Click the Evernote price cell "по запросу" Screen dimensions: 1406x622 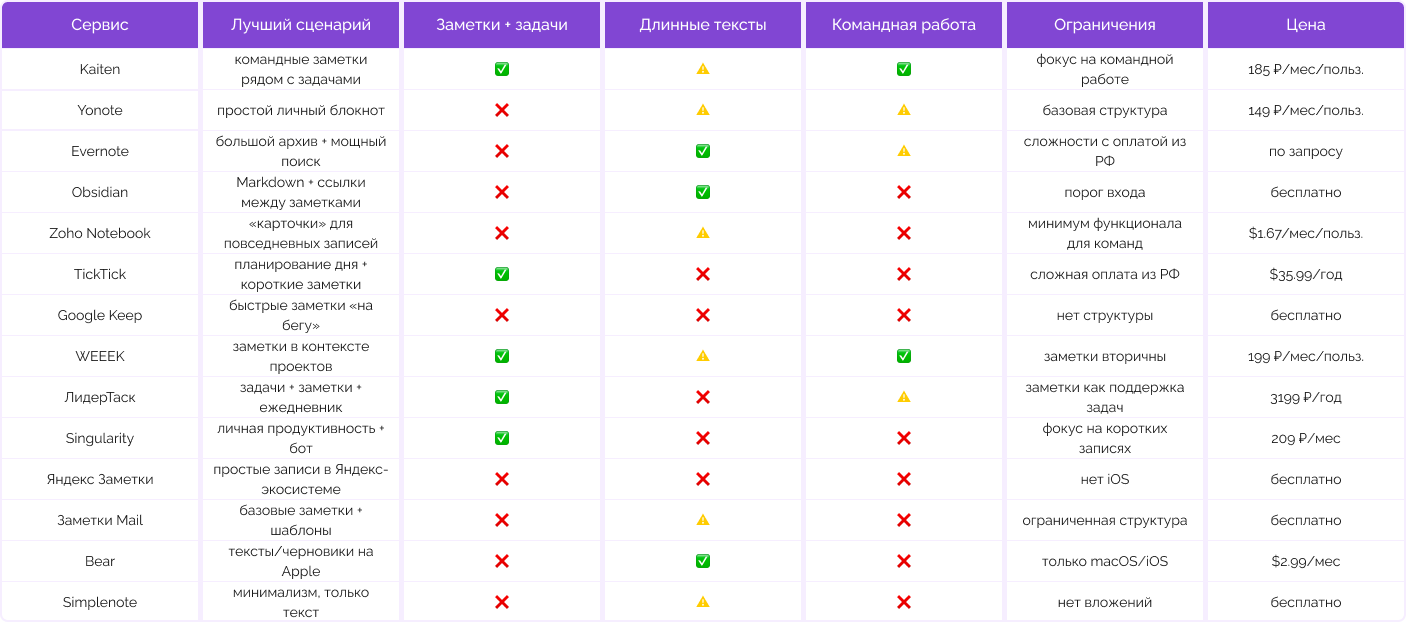click(x=1305, y=151)
